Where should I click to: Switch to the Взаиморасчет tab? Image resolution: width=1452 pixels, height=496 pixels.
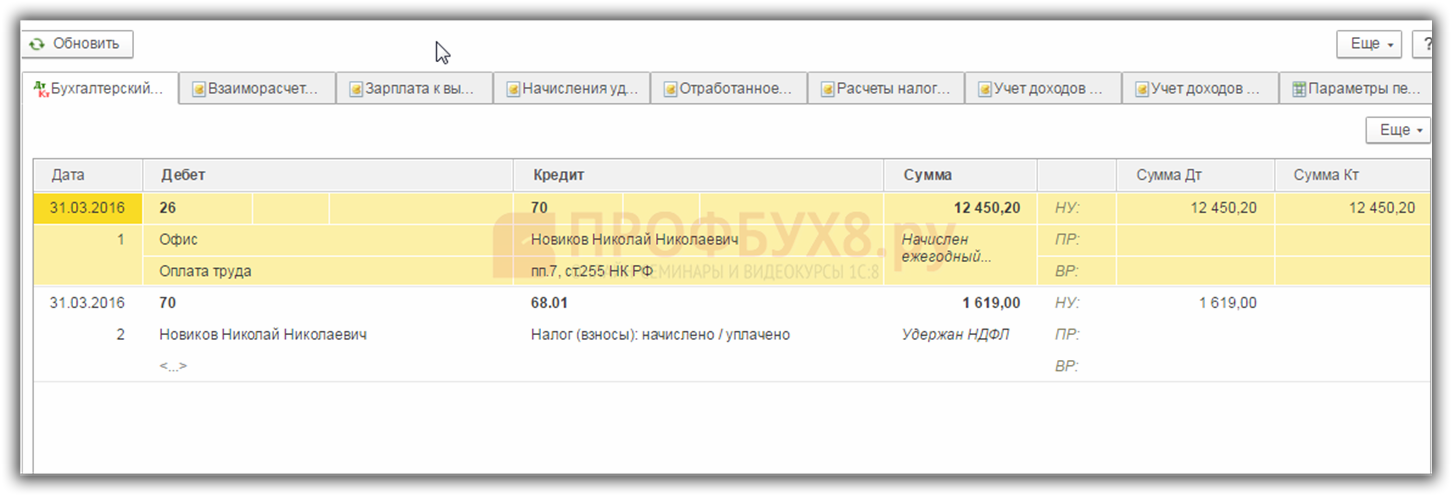(256, 89)
